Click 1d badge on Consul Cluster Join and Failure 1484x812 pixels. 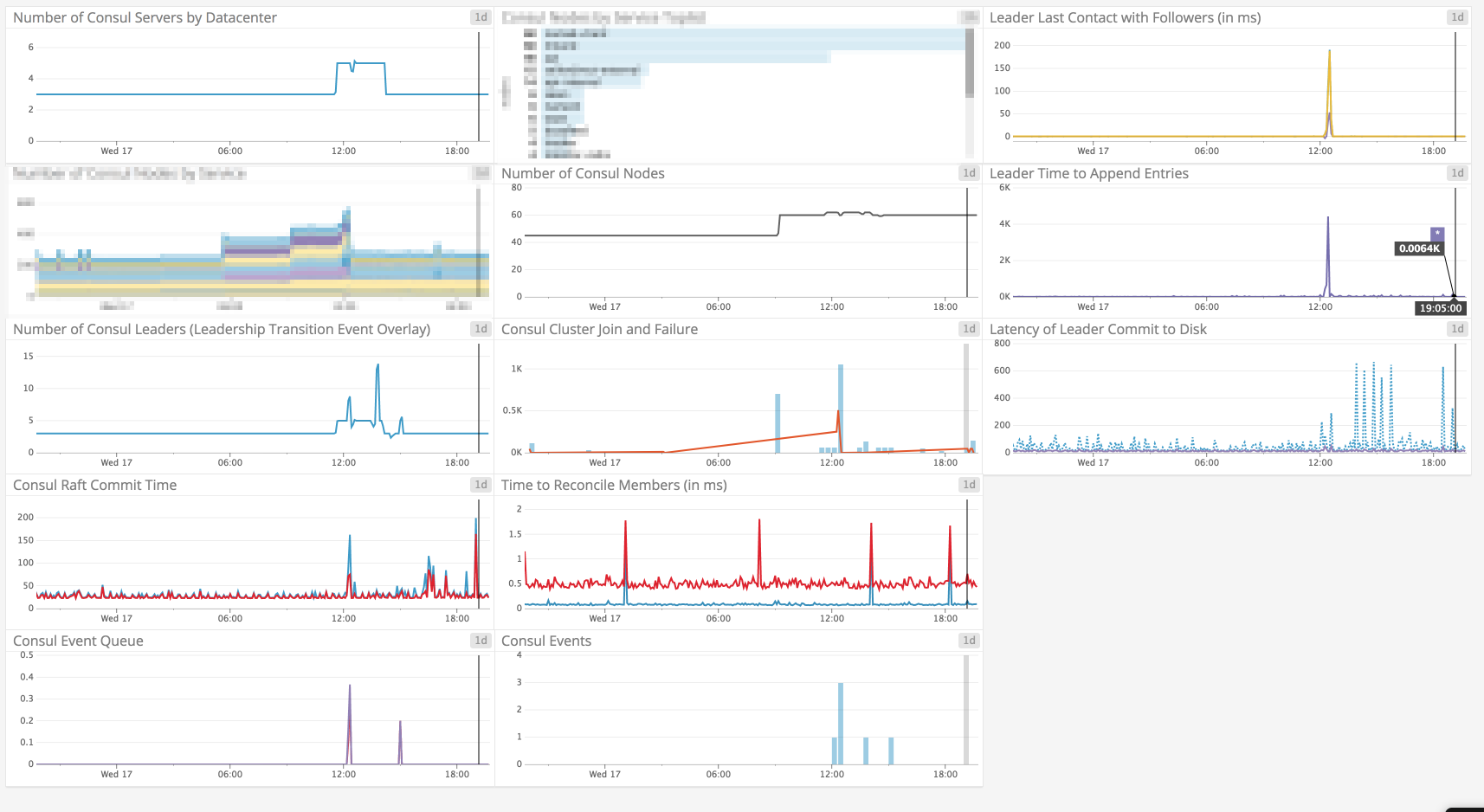[969, 329]
